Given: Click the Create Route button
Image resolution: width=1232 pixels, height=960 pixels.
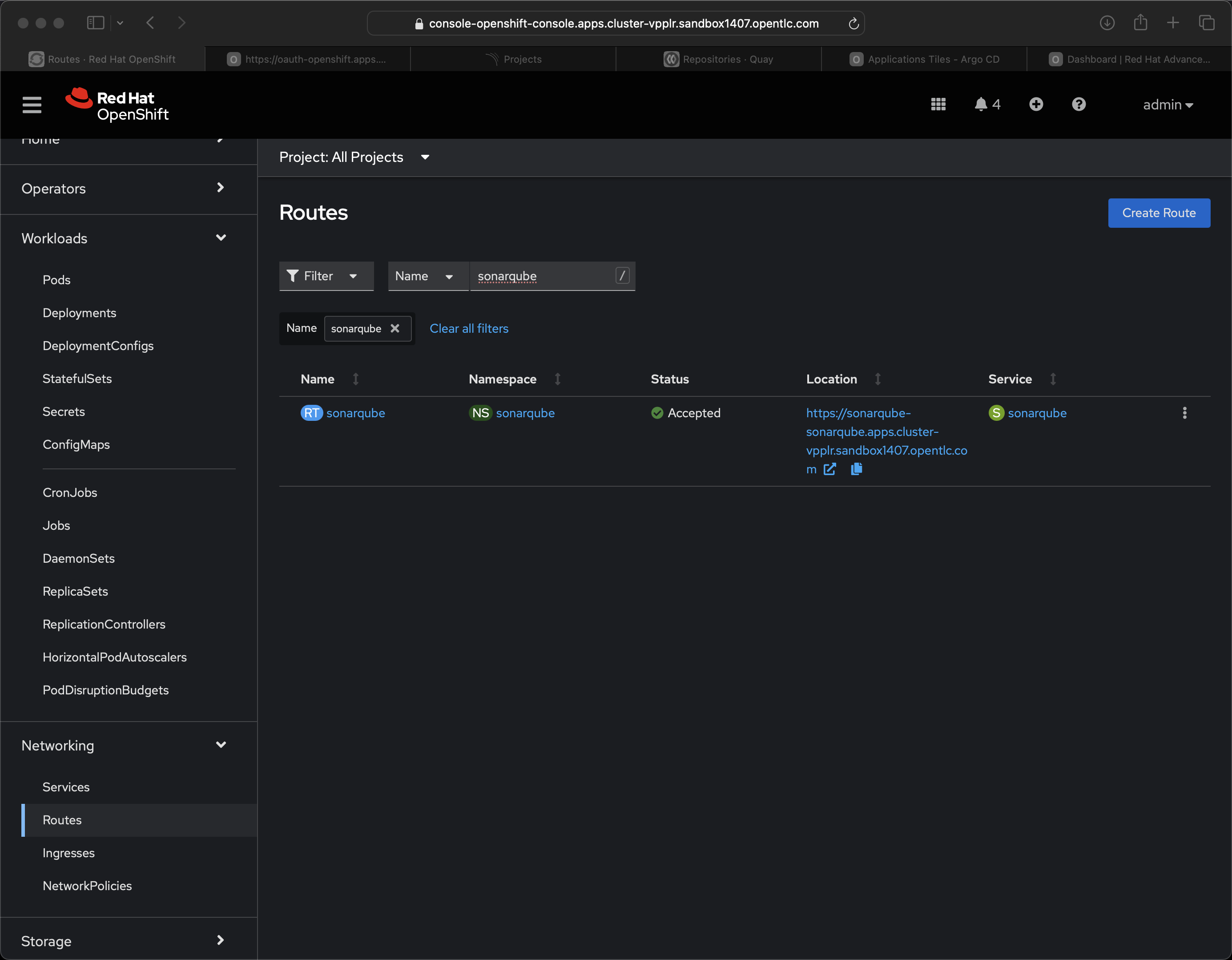Looking at the screenshot, I should [x=1159, y=214].
